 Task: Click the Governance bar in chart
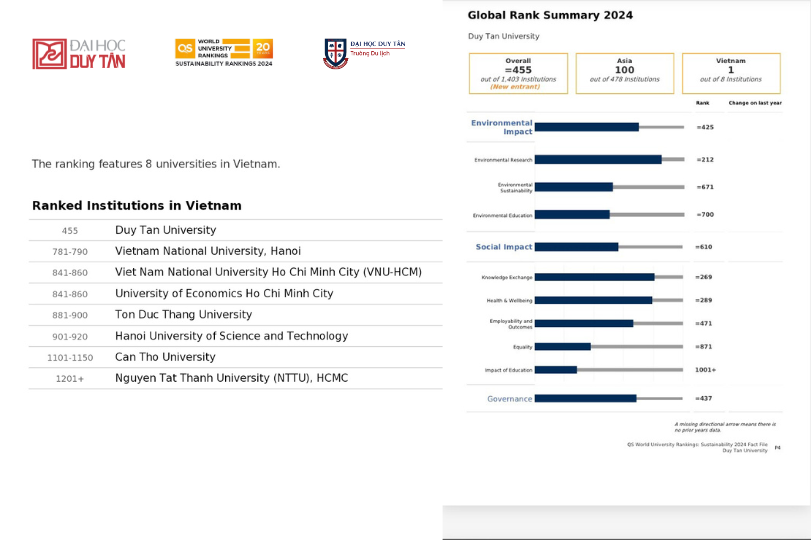coord(585,398)
